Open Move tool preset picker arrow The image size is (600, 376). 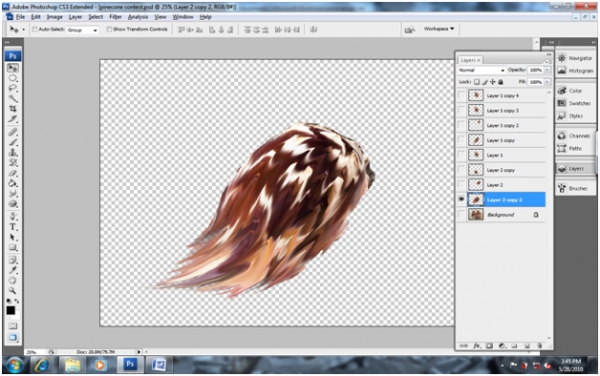point(23,30)
